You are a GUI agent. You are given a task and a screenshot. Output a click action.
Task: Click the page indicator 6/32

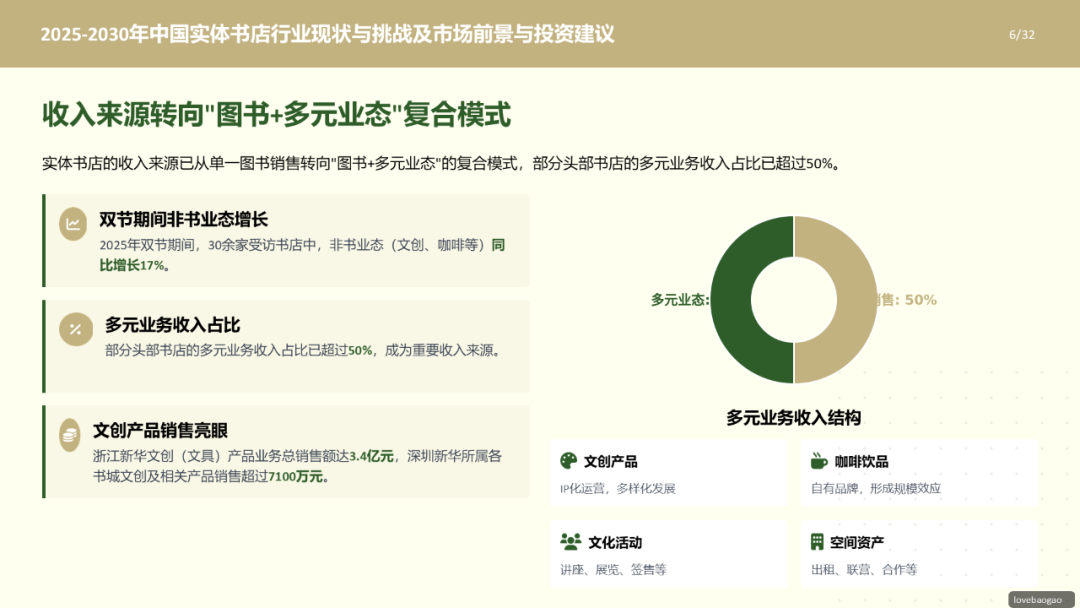click(1021, 32)
